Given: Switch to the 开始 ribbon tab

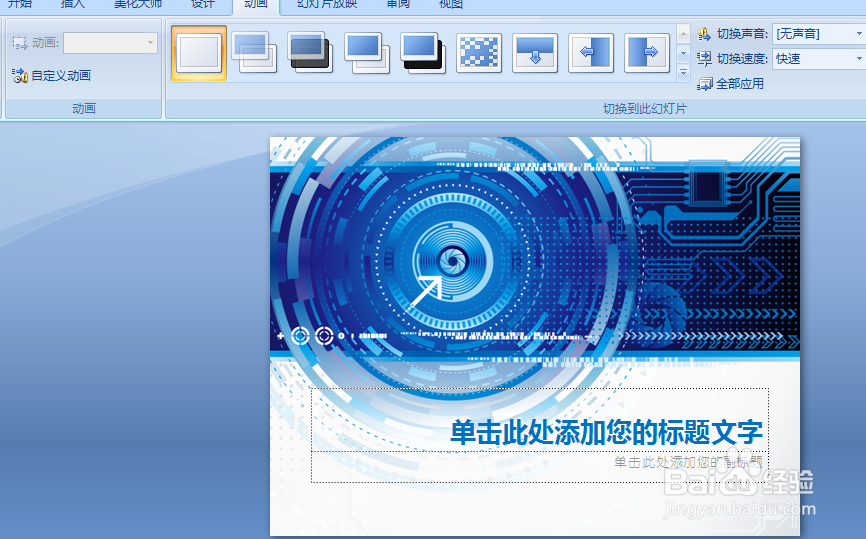Looking at the screenshot, I should pyautogui.click(x=20, y=4).
